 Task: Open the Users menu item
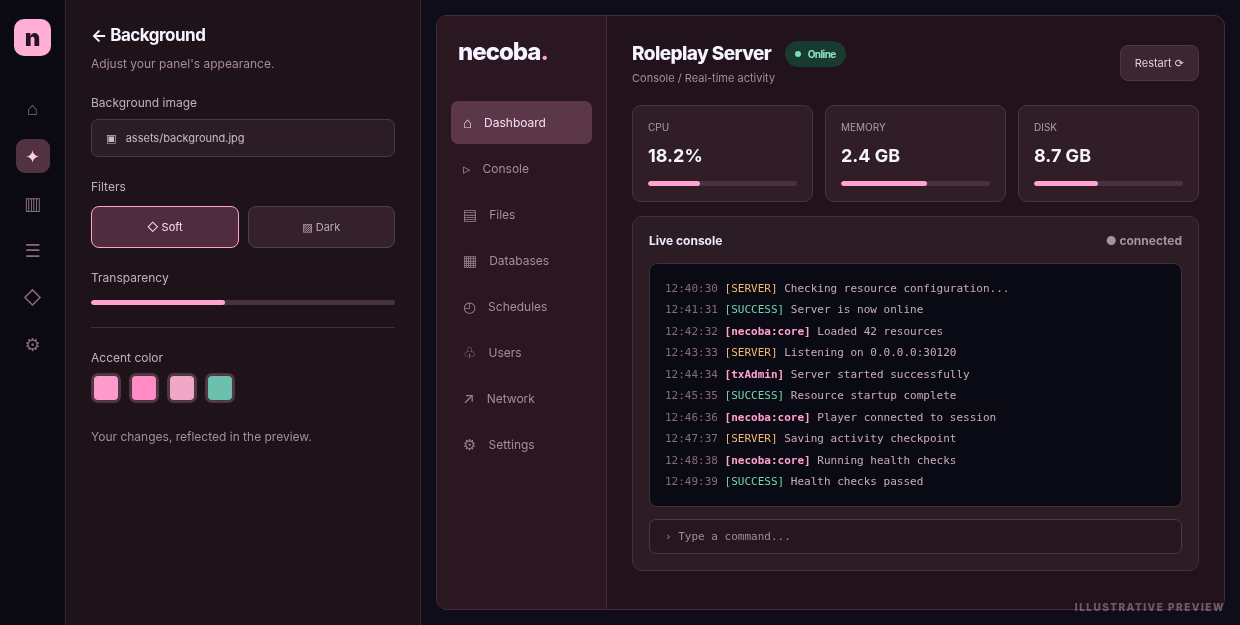click(x=521, y=353)
